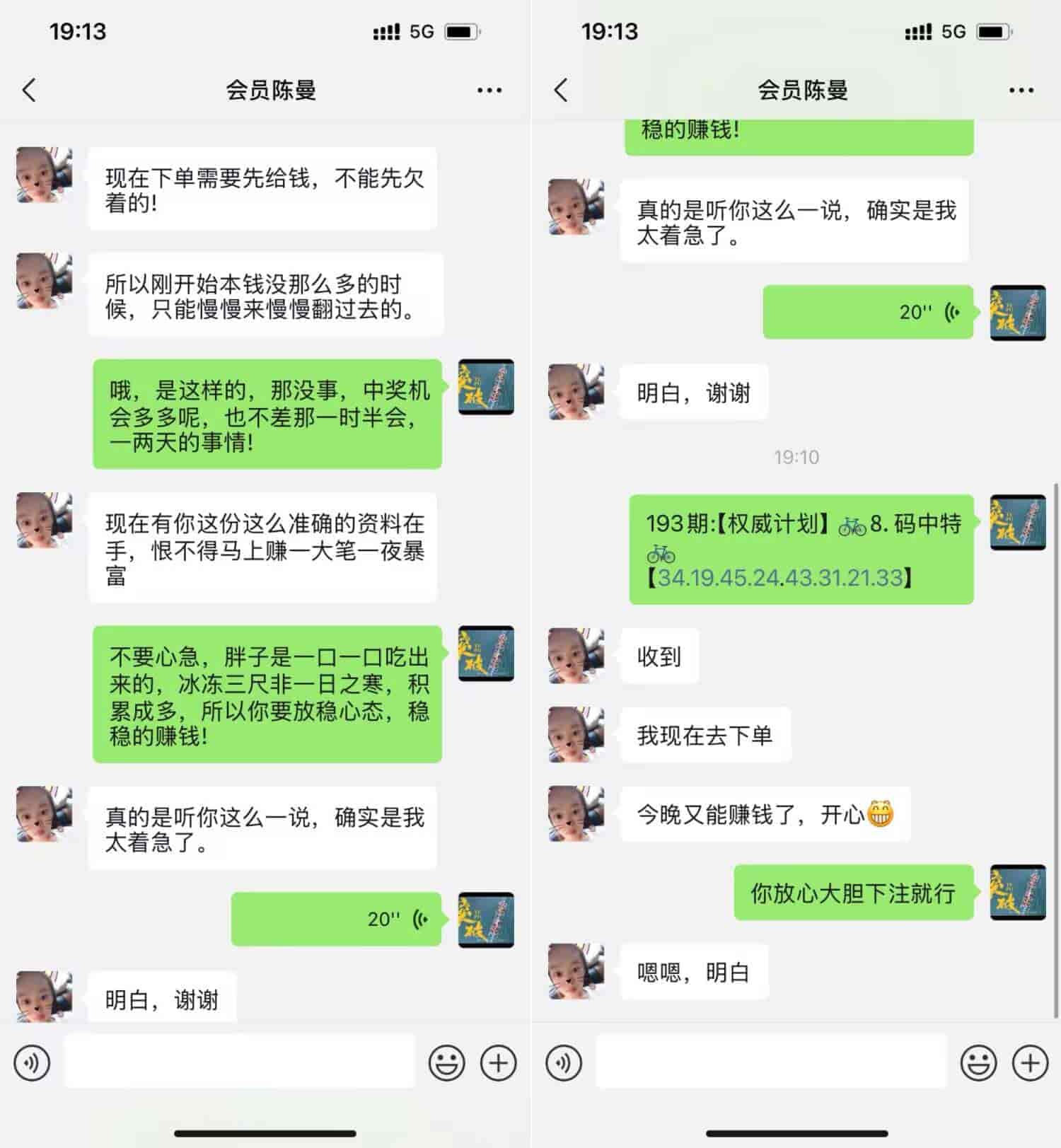Switch to voice input in left chat

(33, 1062)
